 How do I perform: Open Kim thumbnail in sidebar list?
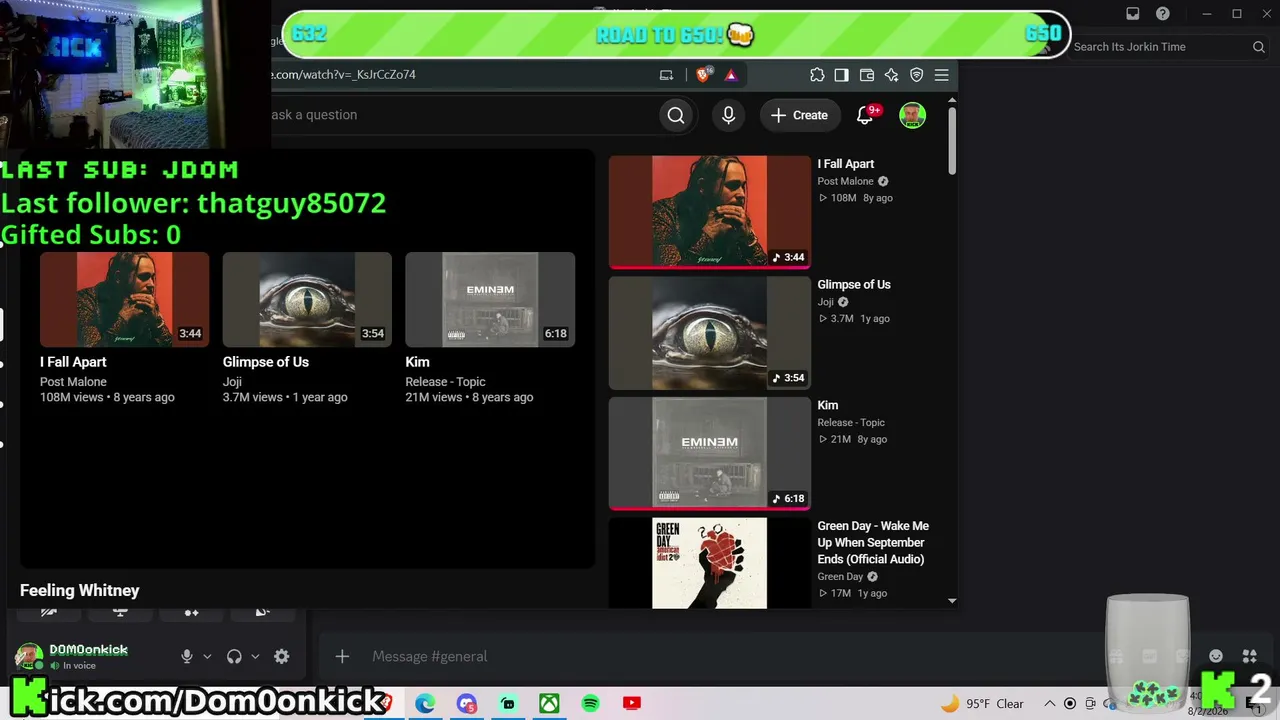(x=709, y=453)
